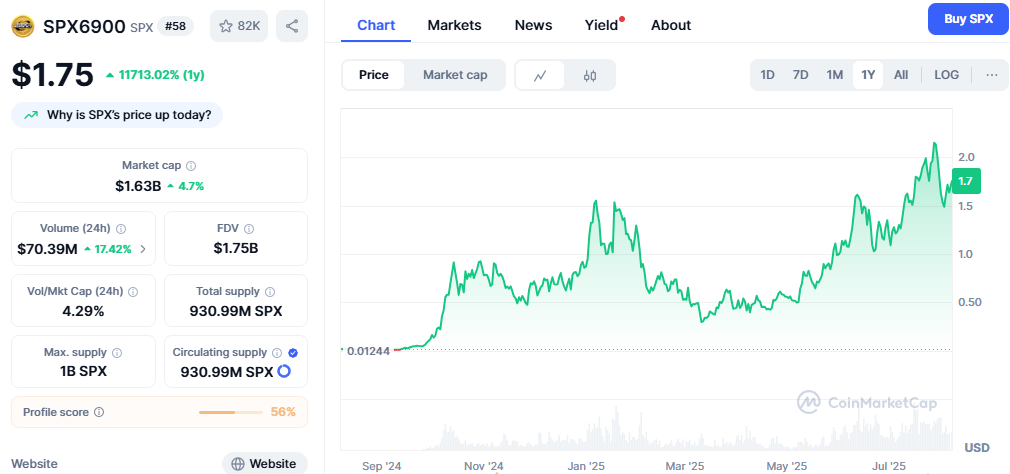Show info tooltip for Volume (24h)

[x=121, y=229]
